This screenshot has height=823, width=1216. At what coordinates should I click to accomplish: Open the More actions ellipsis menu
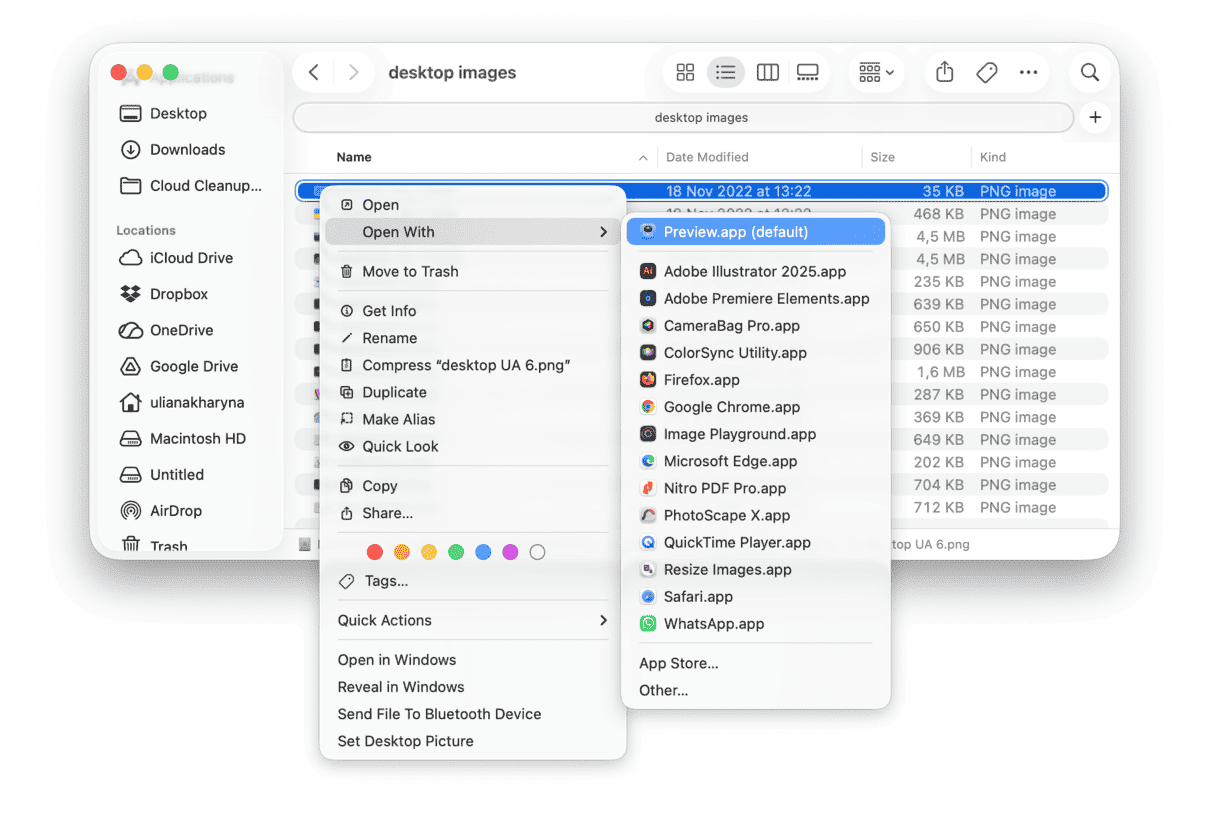[1029, 72]
